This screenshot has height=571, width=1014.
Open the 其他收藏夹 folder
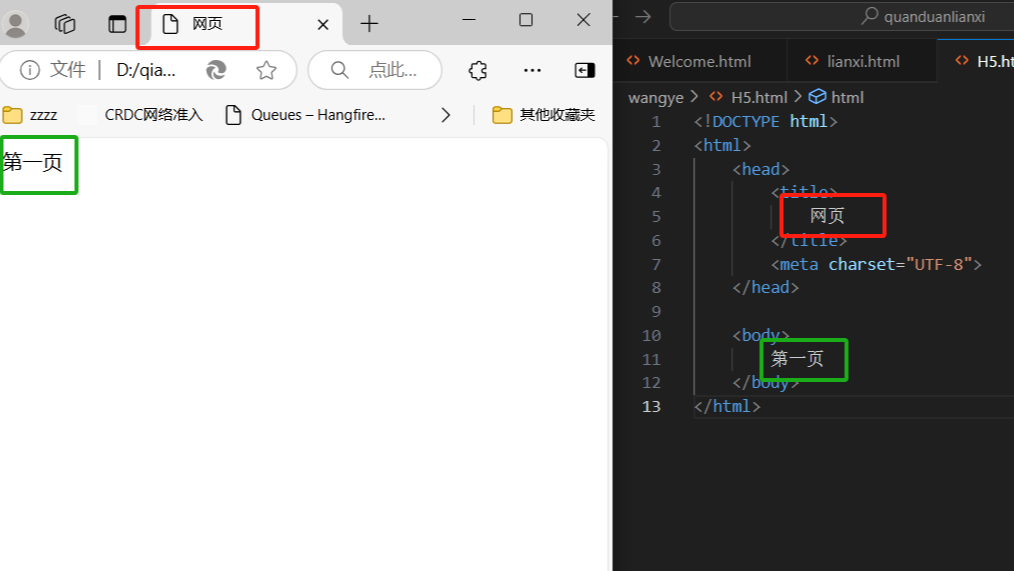click(544, 115)
